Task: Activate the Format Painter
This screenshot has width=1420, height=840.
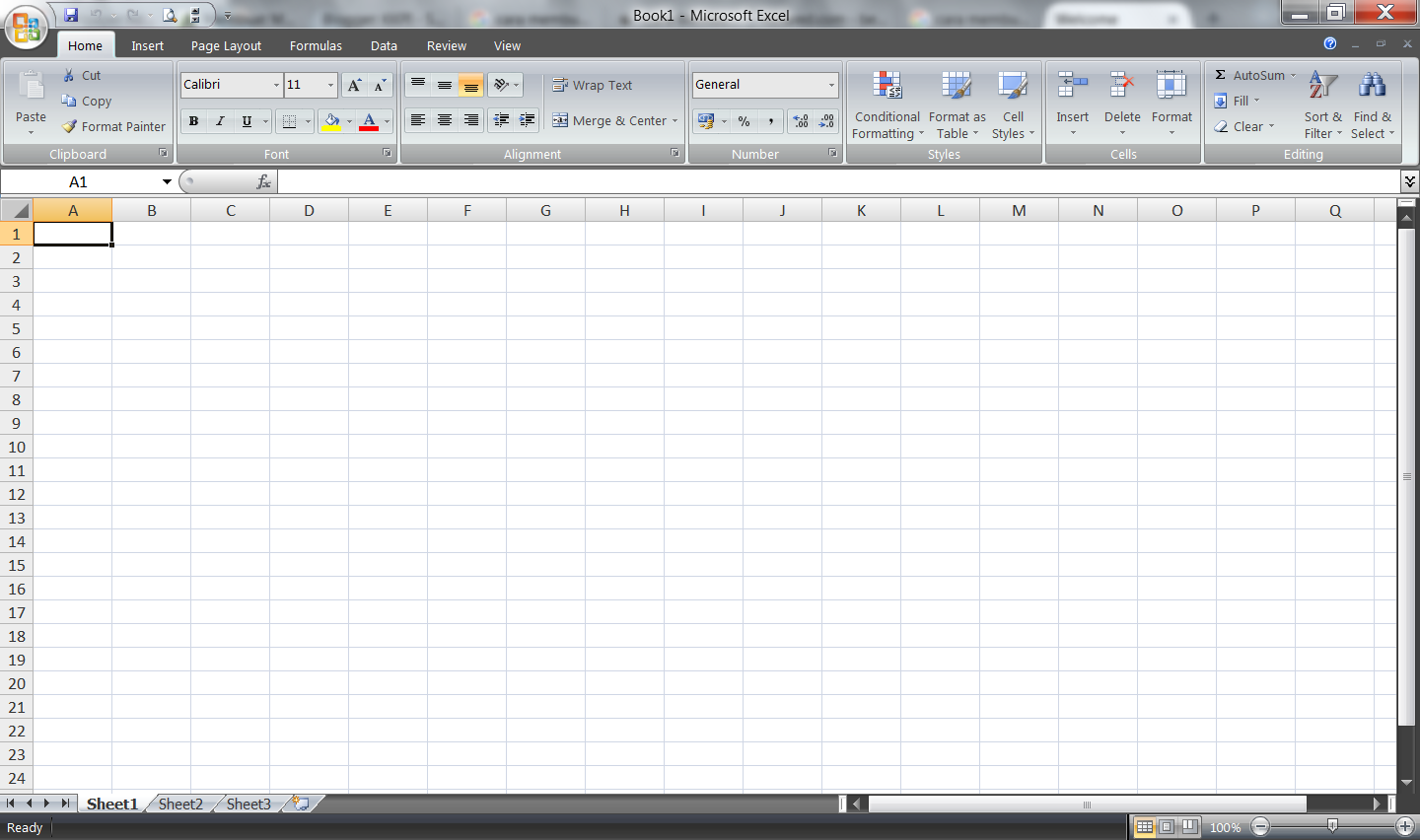Action: tap(113, 126)
